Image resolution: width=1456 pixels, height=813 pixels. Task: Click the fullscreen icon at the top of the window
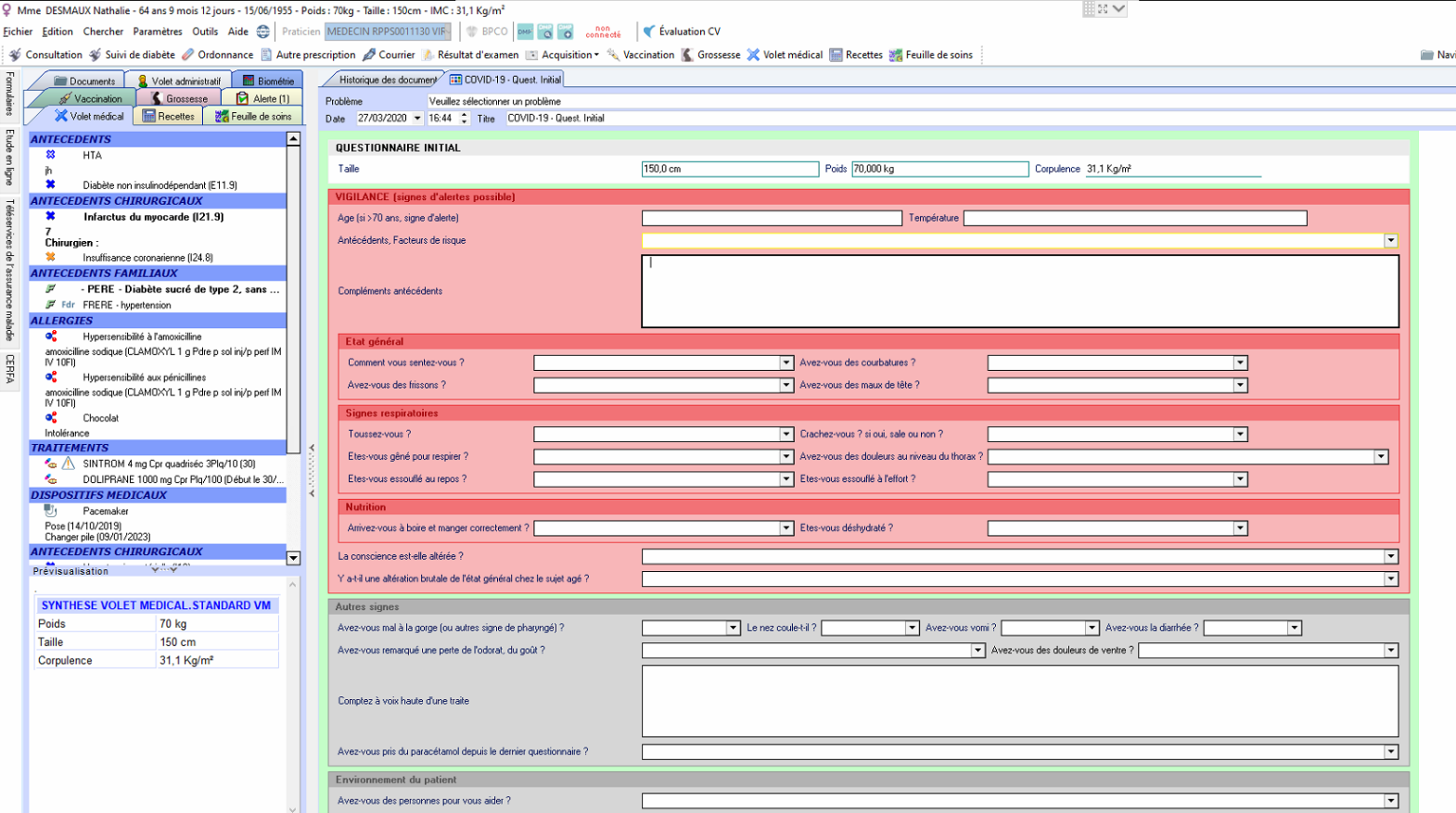1103,8
